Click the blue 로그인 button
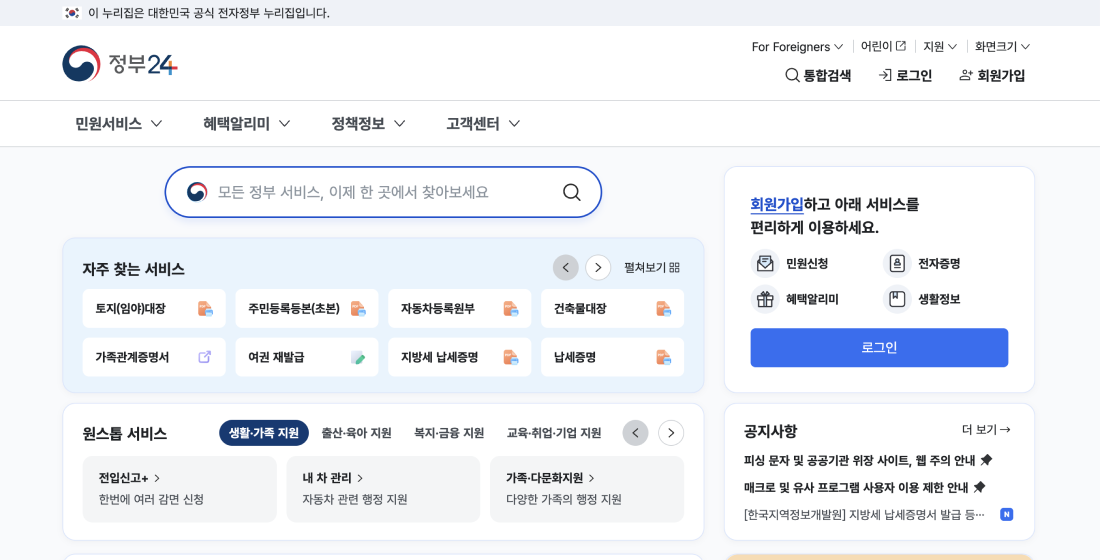 879,348
